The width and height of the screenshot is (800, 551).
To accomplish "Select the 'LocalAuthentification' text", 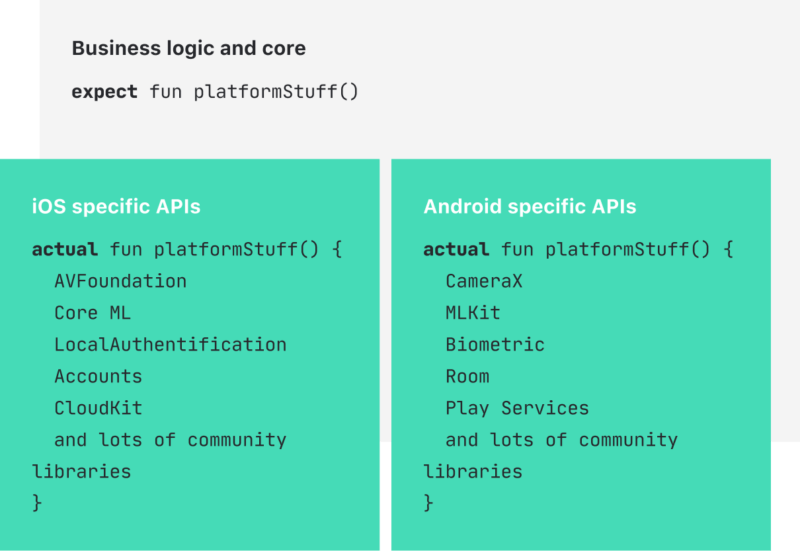I will tap(170, 345).
